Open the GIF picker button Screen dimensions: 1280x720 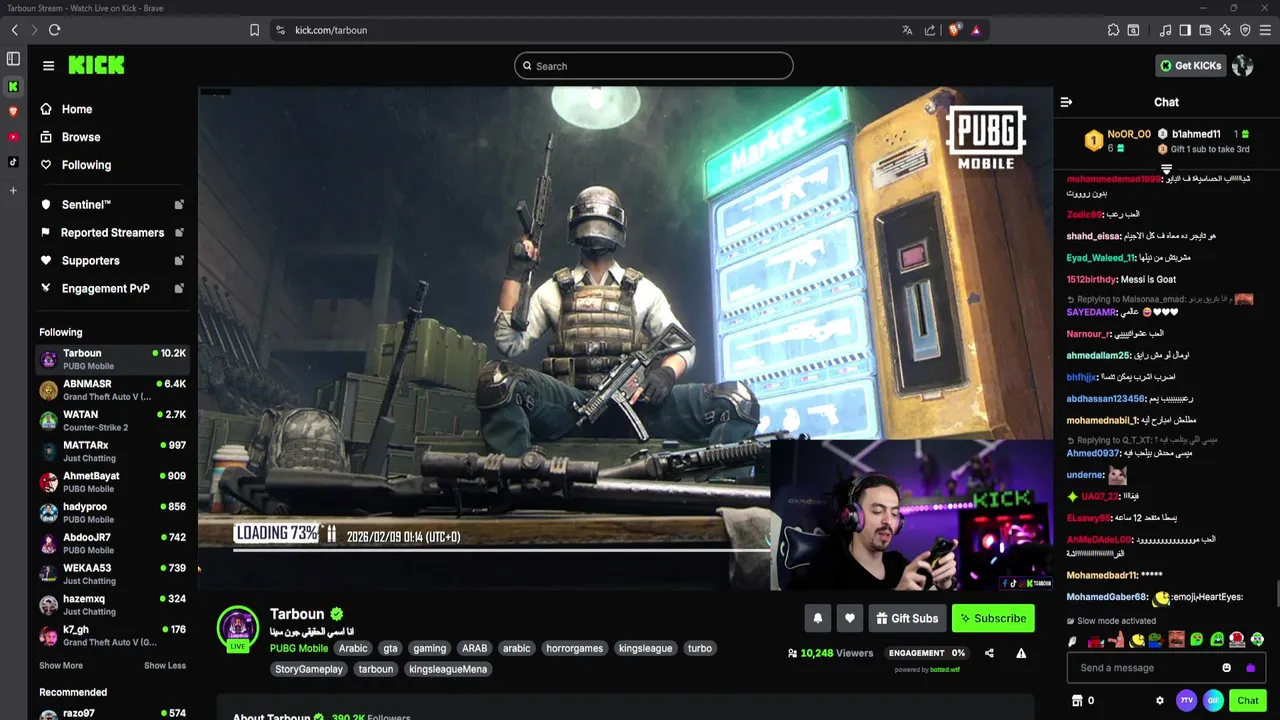point(1213,700)
